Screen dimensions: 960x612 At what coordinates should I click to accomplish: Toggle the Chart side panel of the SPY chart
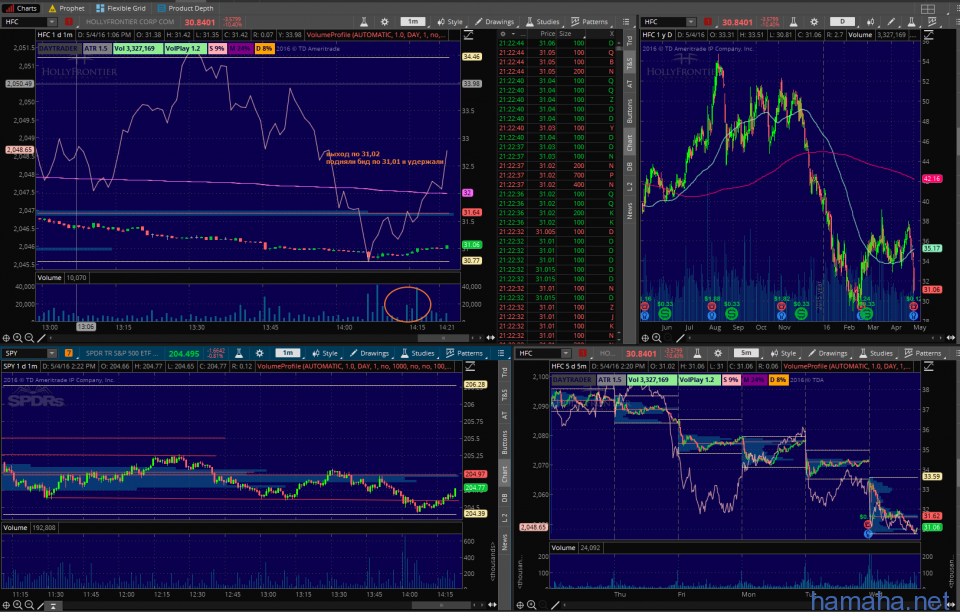[504, 474]
